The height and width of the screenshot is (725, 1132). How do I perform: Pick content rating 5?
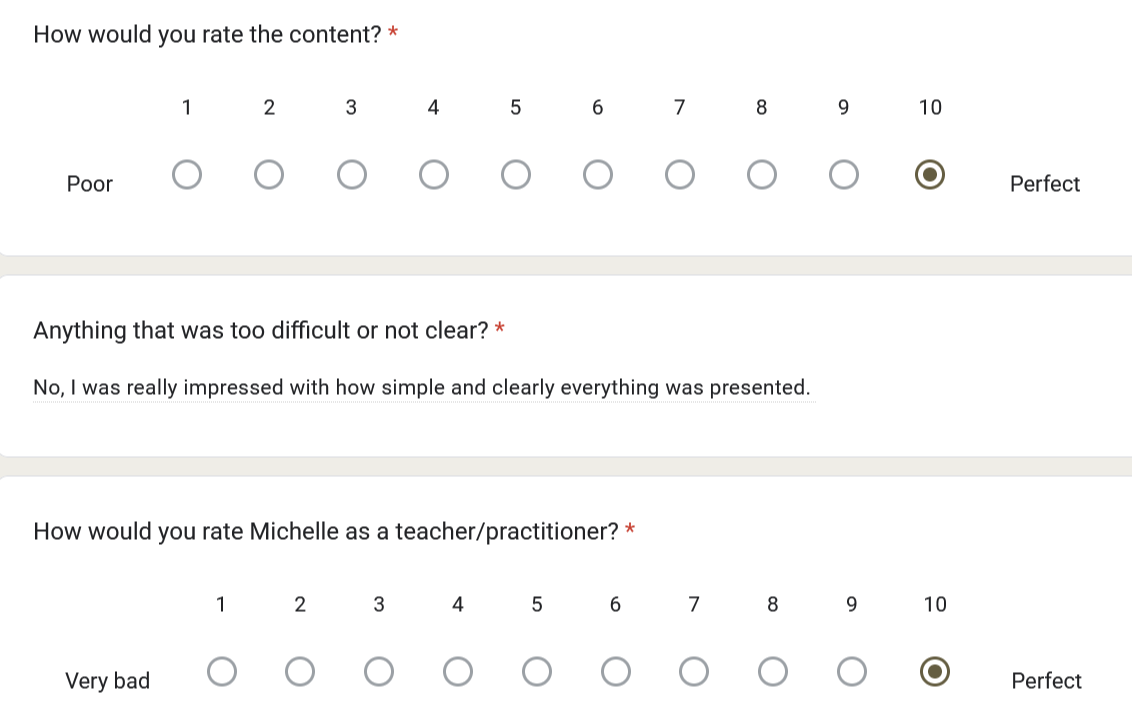pos(515,175)
